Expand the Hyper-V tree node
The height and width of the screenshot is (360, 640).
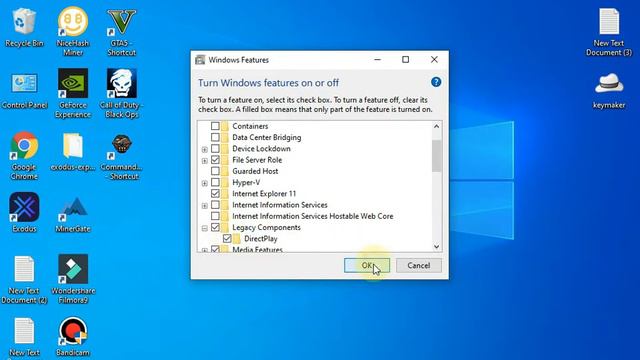(x=204, y=183)
